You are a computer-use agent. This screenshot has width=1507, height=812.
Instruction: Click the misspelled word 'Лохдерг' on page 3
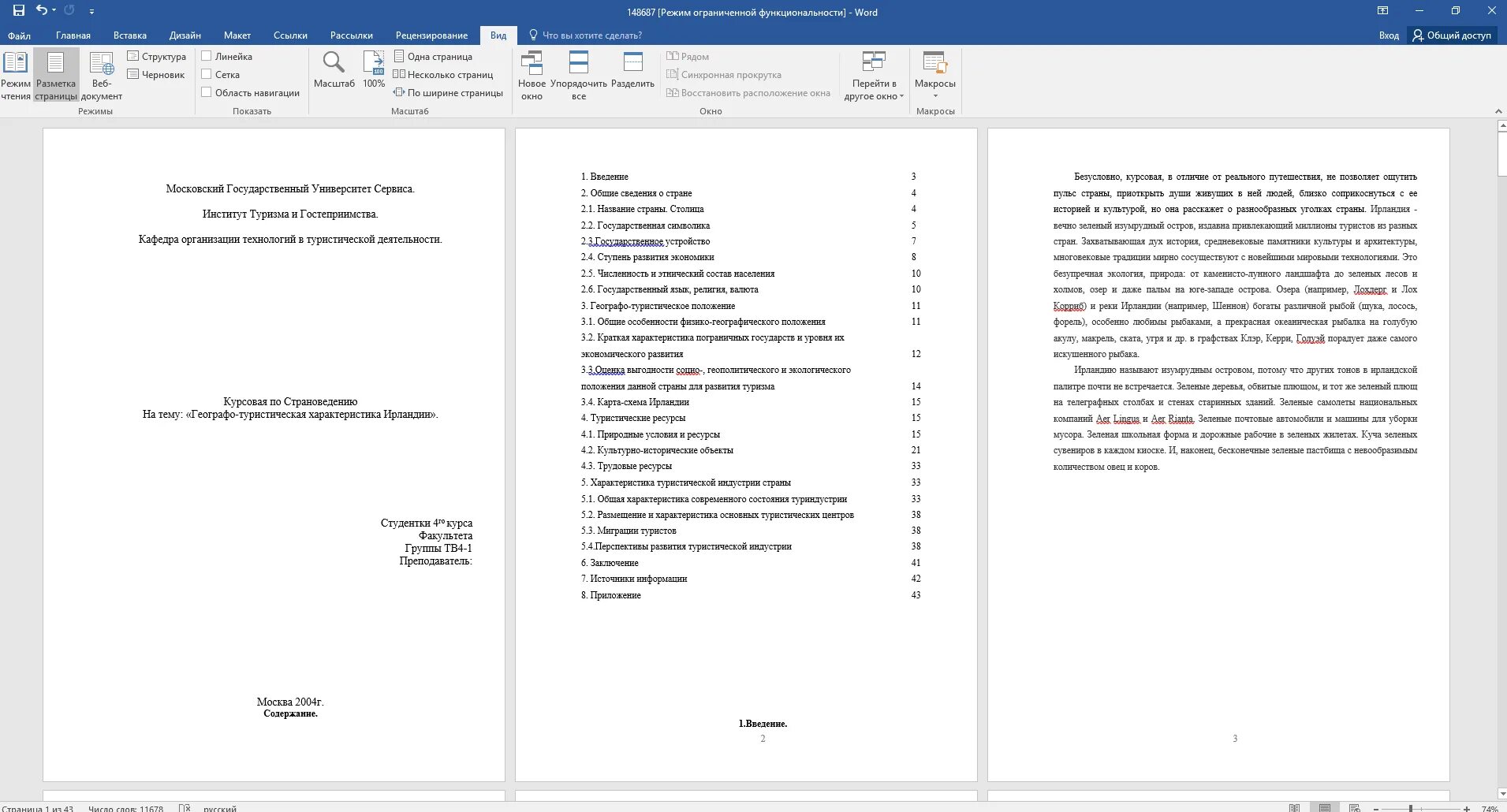point(1370,289)
